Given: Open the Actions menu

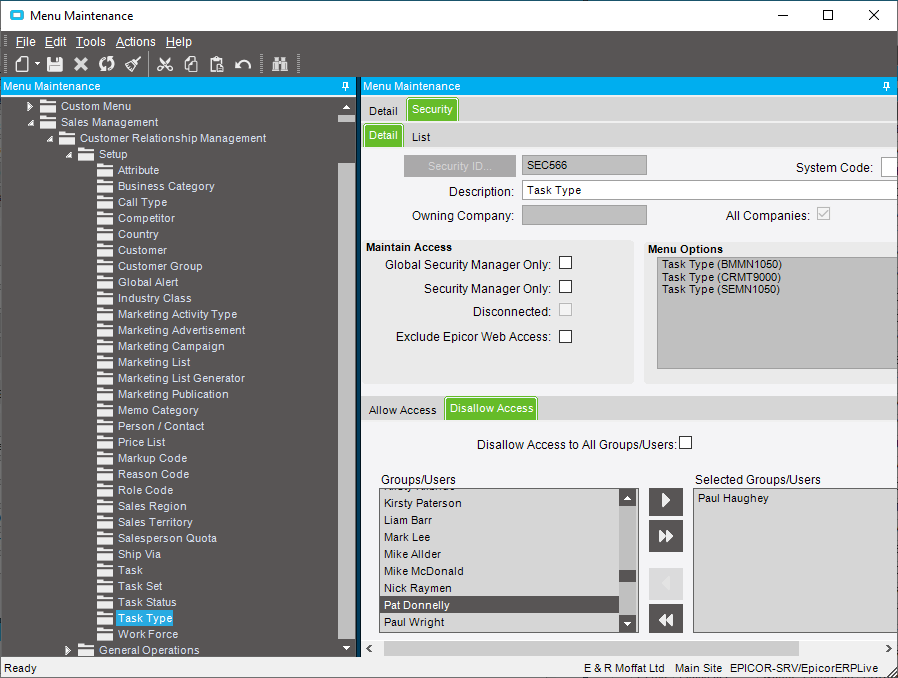Looking at the screenshot, I should coord(135,42).
